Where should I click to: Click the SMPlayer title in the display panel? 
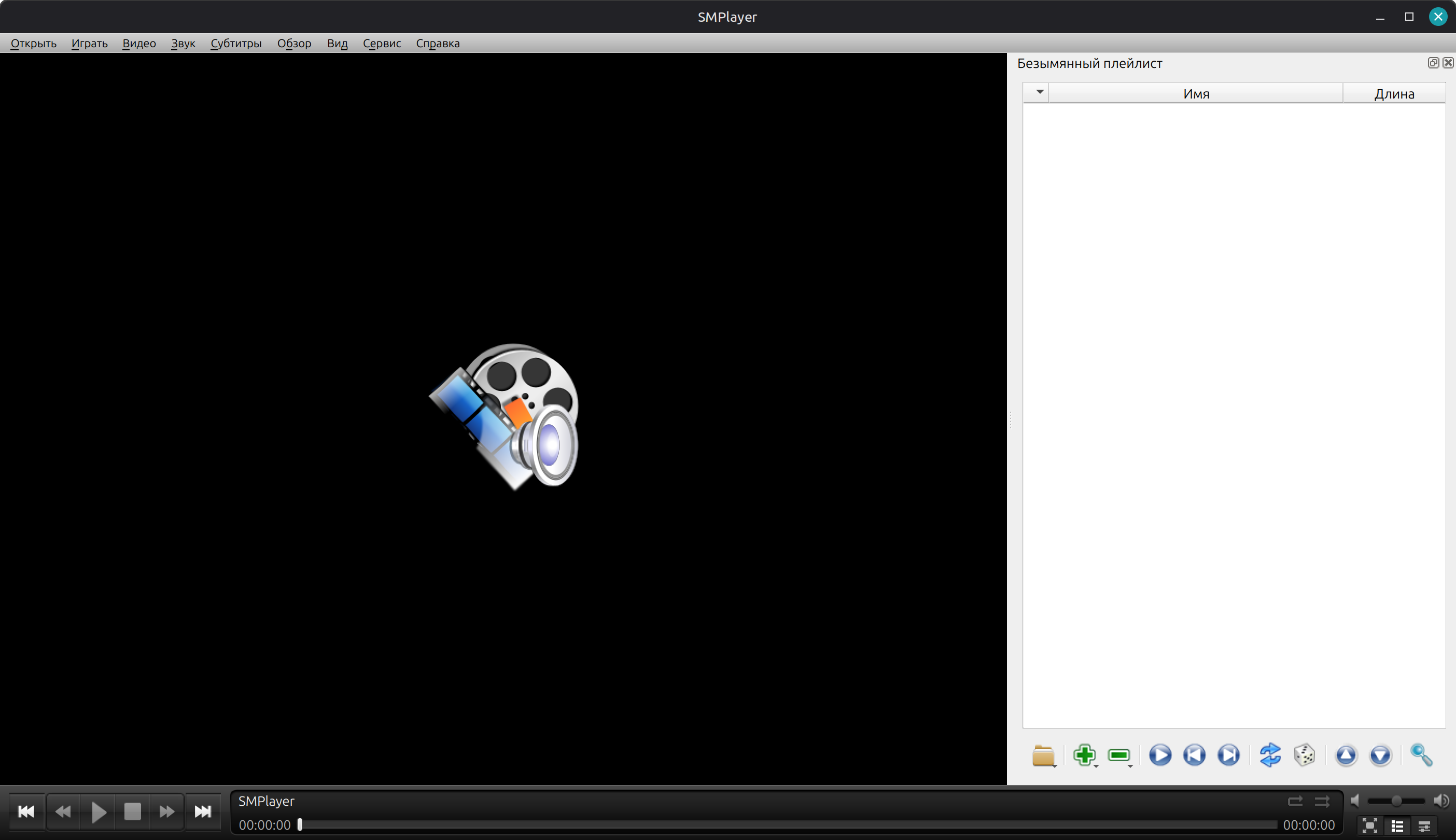coord(267,801)
